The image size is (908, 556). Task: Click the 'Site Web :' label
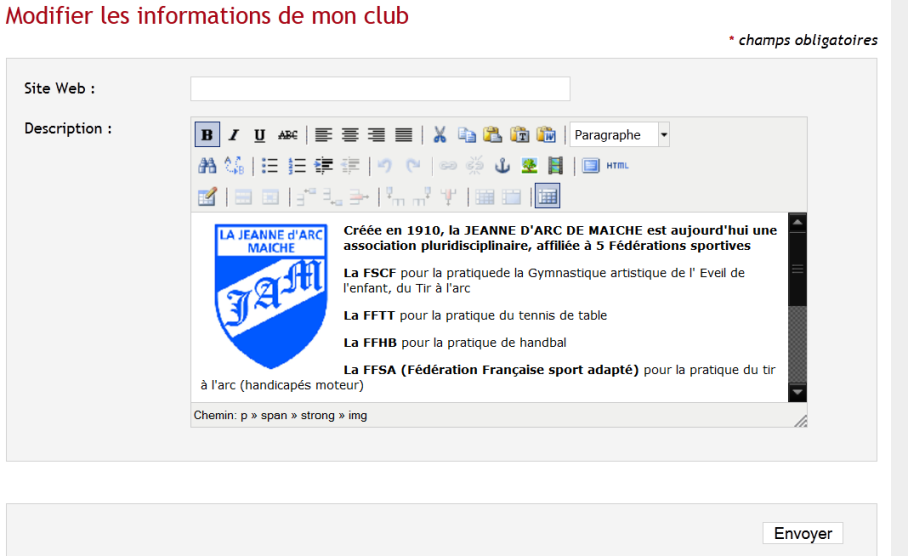[x=59, y=89]
